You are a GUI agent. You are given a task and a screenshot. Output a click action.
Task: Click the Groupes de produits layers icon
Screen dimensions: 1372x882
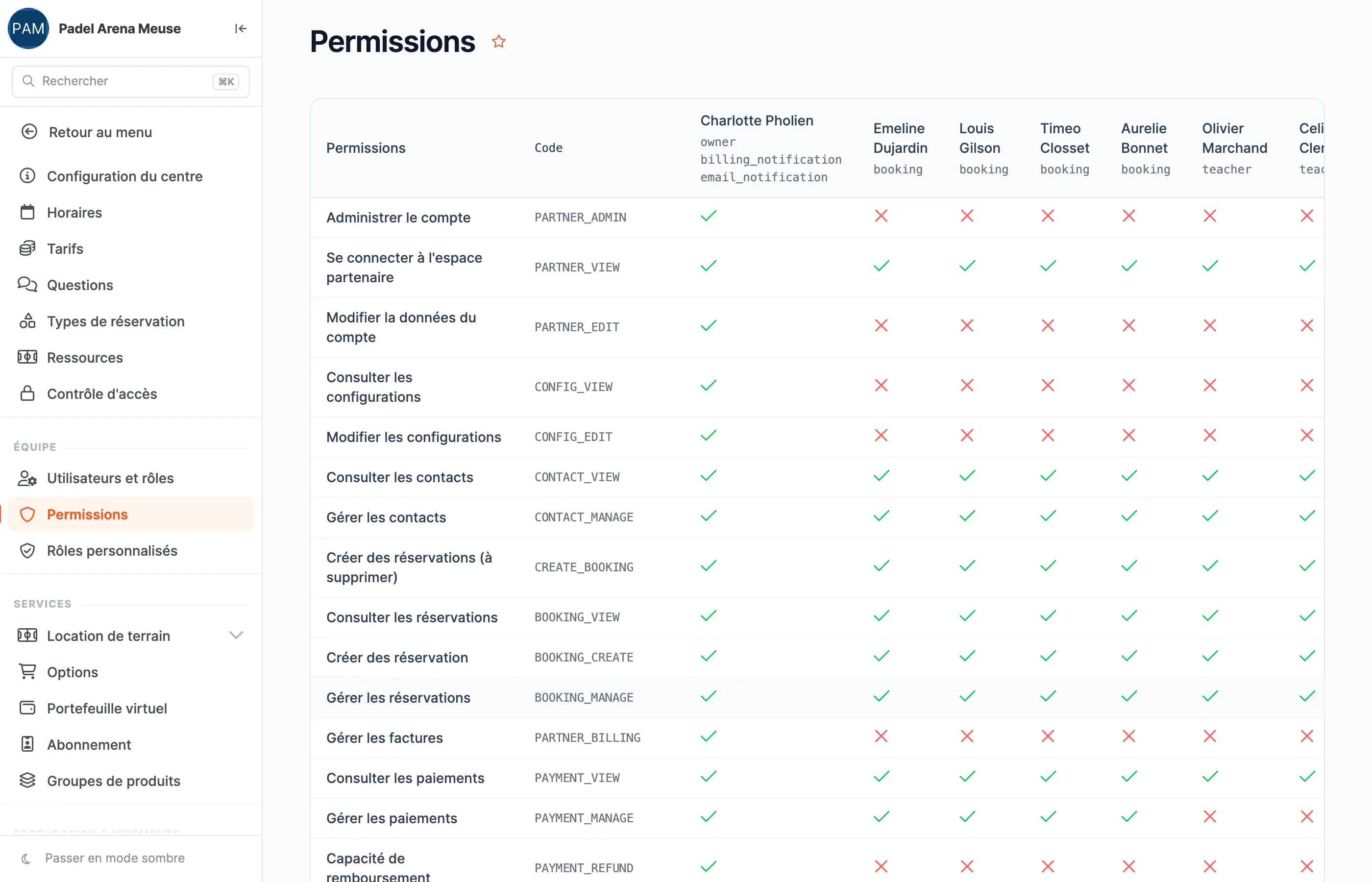point(27,780)
